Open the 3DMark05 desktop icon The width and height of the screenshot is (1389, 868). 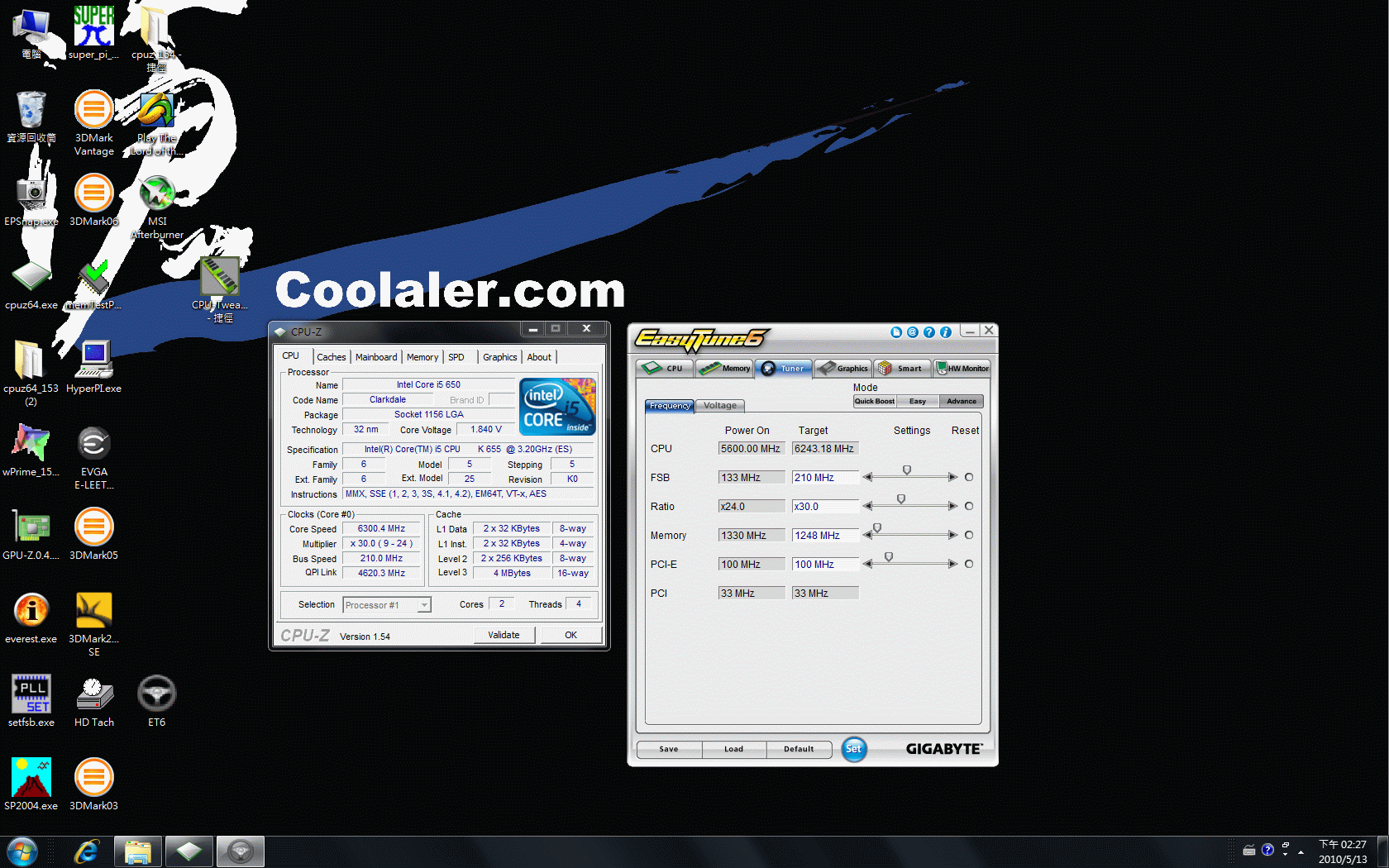pos(93,534)
